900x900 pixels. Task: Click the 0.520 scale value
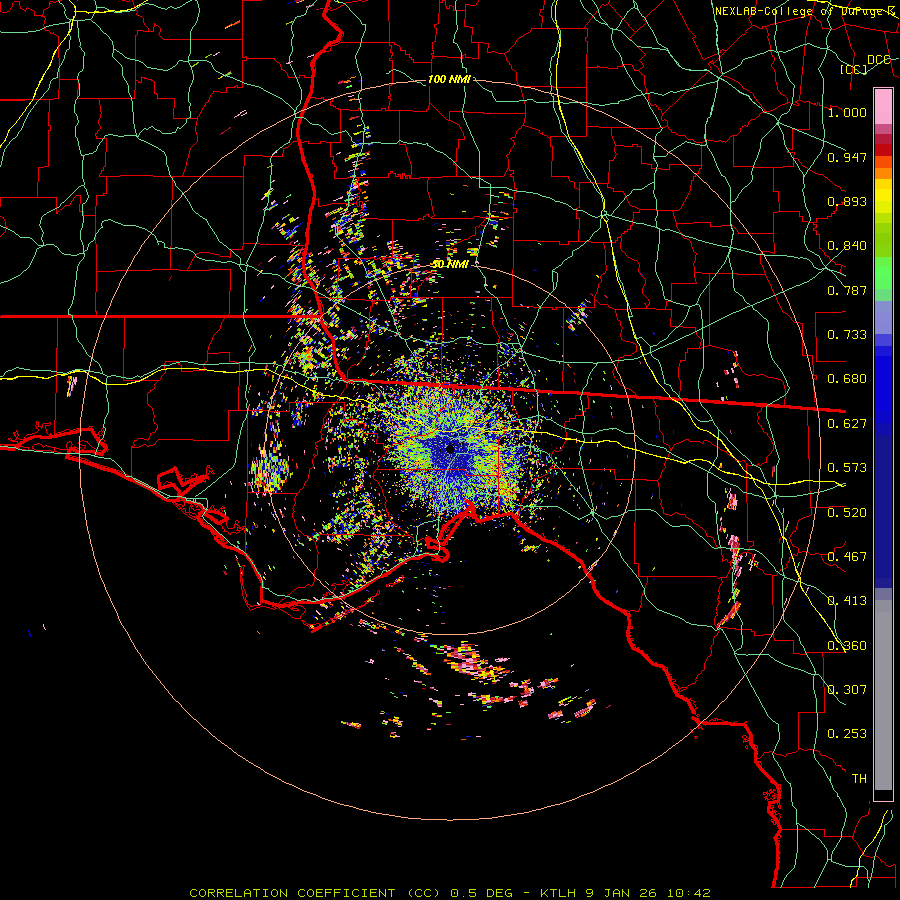click(847, 513)
